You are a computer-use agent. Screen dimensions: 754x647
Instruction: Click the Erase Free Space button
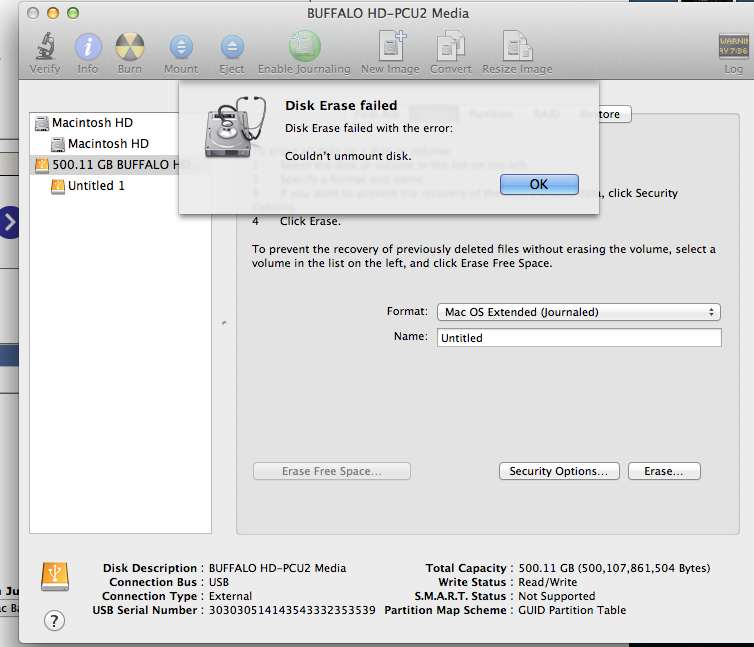coord(332,471)
